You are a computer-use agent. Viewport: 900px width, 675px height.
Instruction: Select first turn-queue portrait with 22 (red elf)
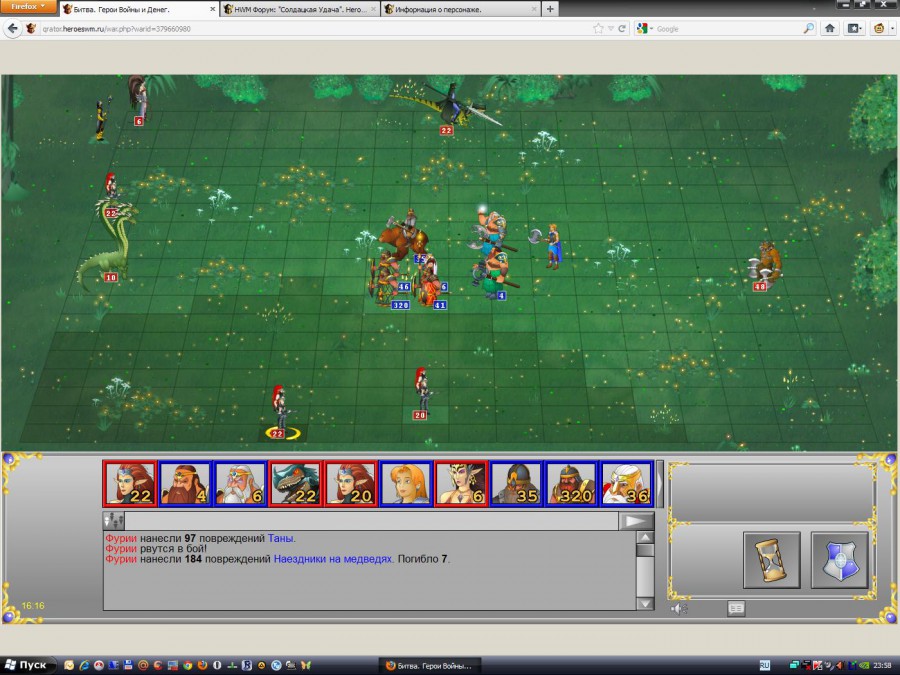tap(130, 483)
